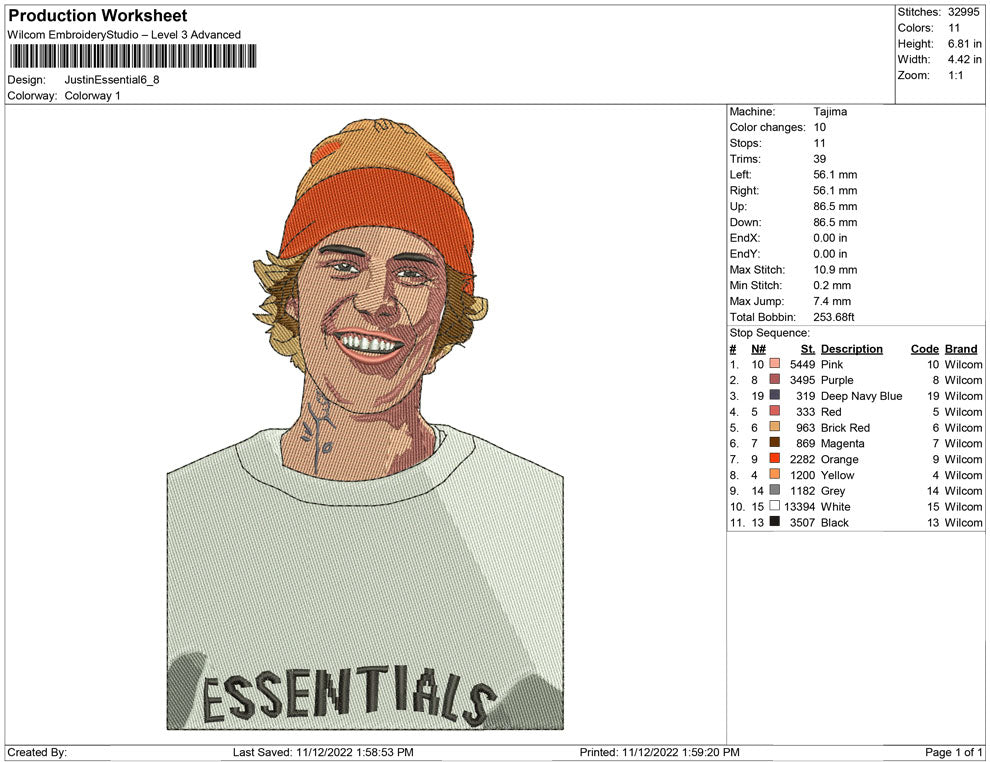This screenshot has height=762, width=990.
Task: Click the Code column header
Action: (925, 349)
